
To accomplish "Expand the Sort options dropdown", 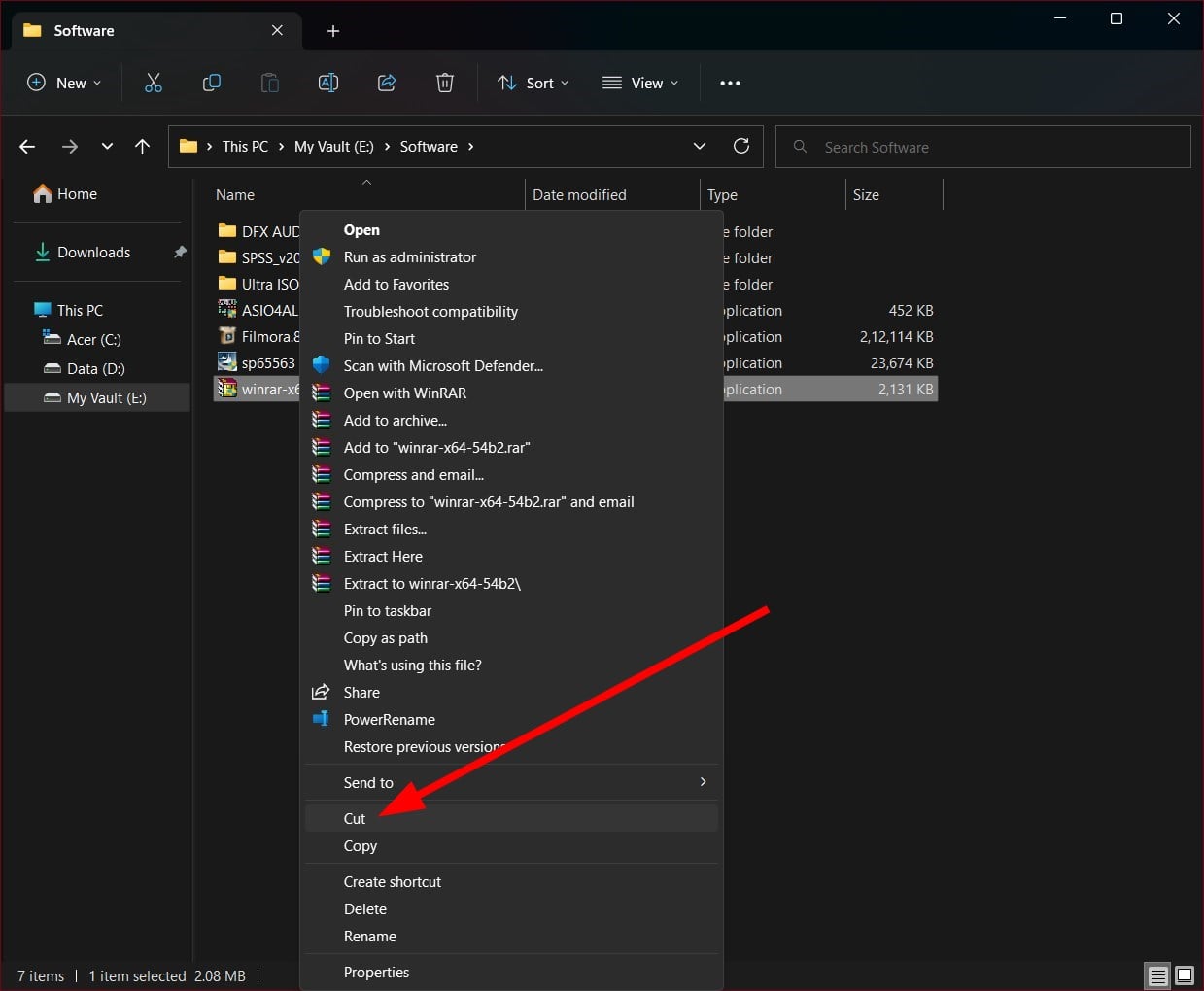I will pos(533,84).
